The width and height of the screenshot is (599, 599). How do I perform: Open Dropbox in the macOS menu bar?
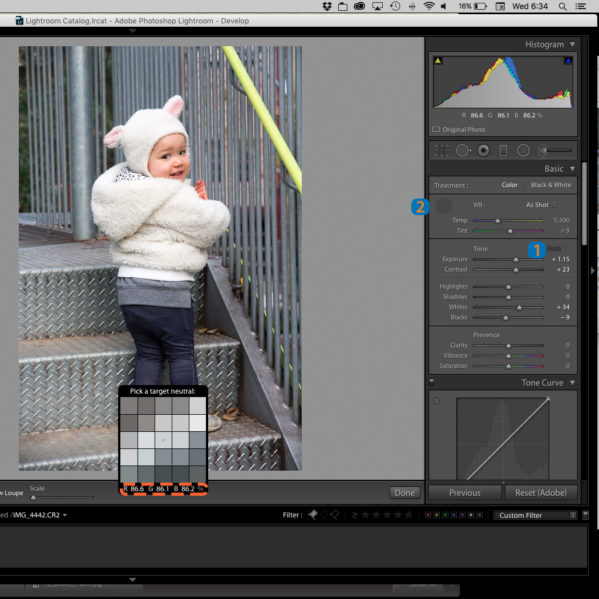327,6
